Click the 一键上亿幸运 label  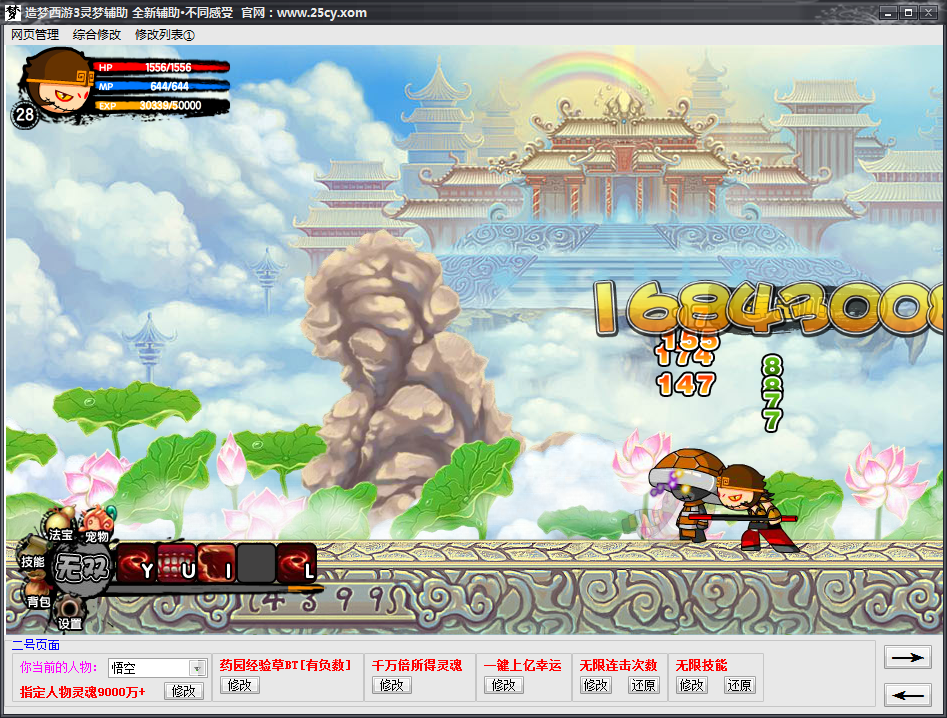click(522, 665)
